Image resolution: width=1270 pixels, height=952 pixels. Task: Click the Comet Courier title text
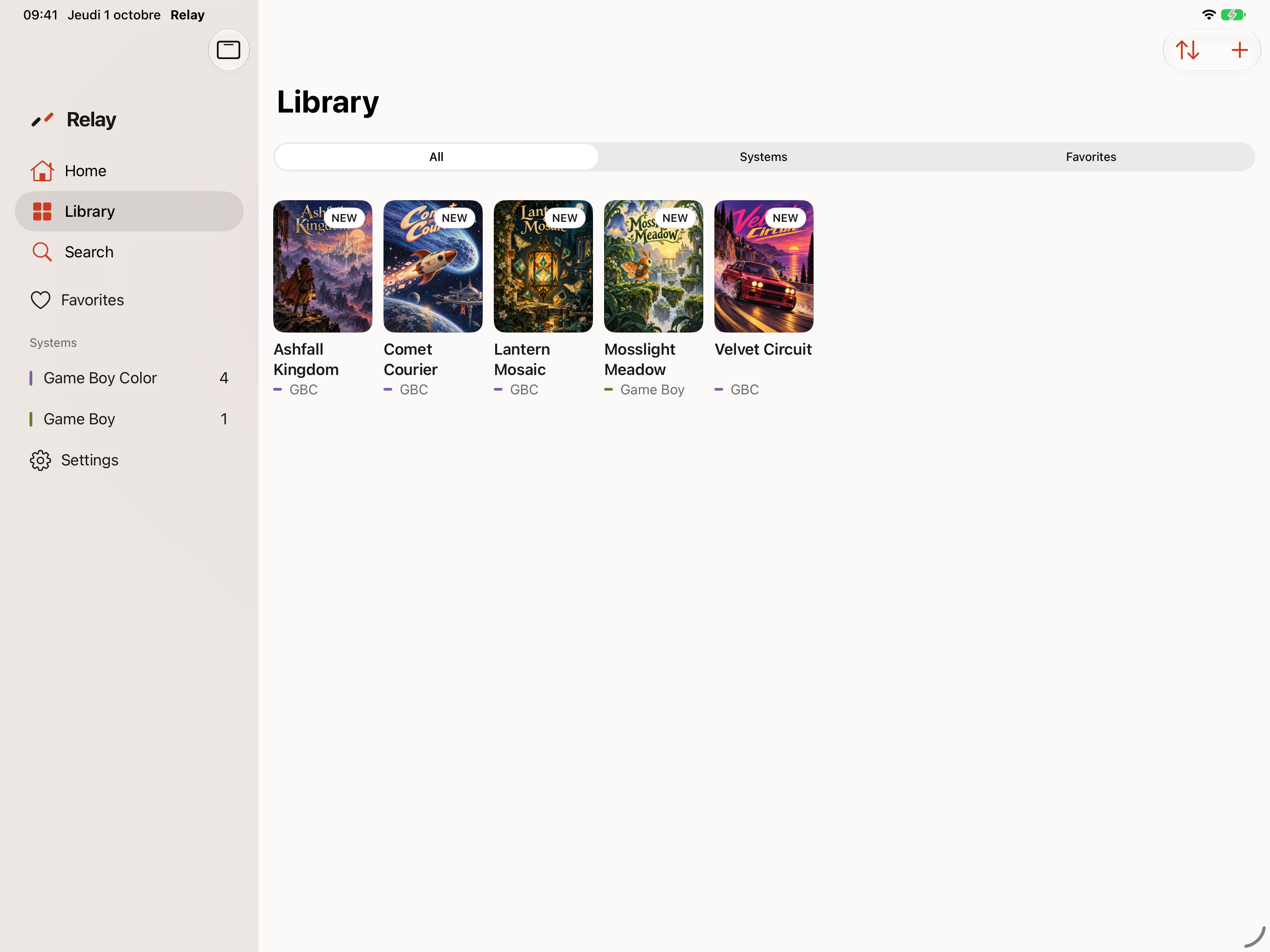pos(411,359)
